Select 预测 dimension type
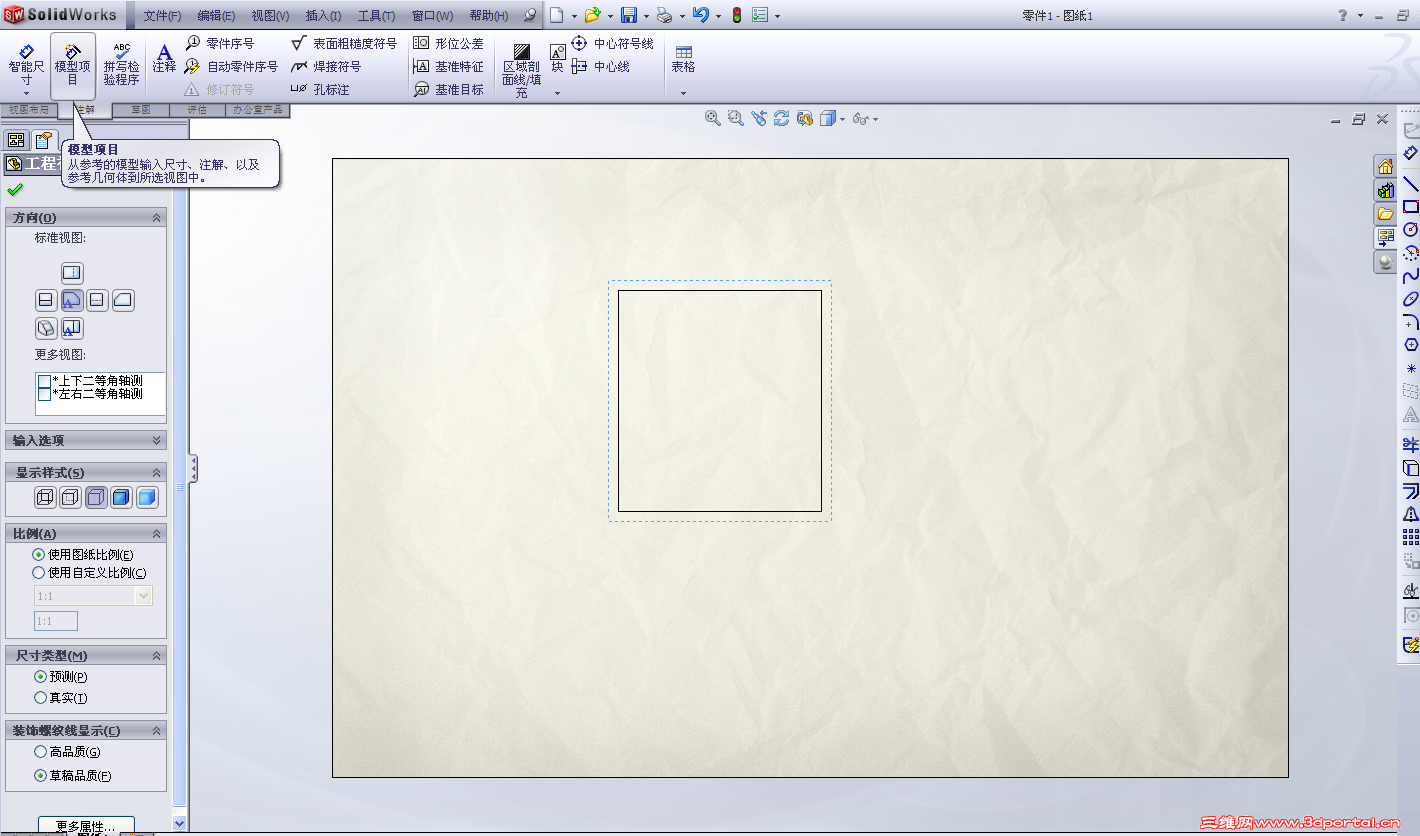The width and height of the screenshot is (1420, 836). coord(40,677)
